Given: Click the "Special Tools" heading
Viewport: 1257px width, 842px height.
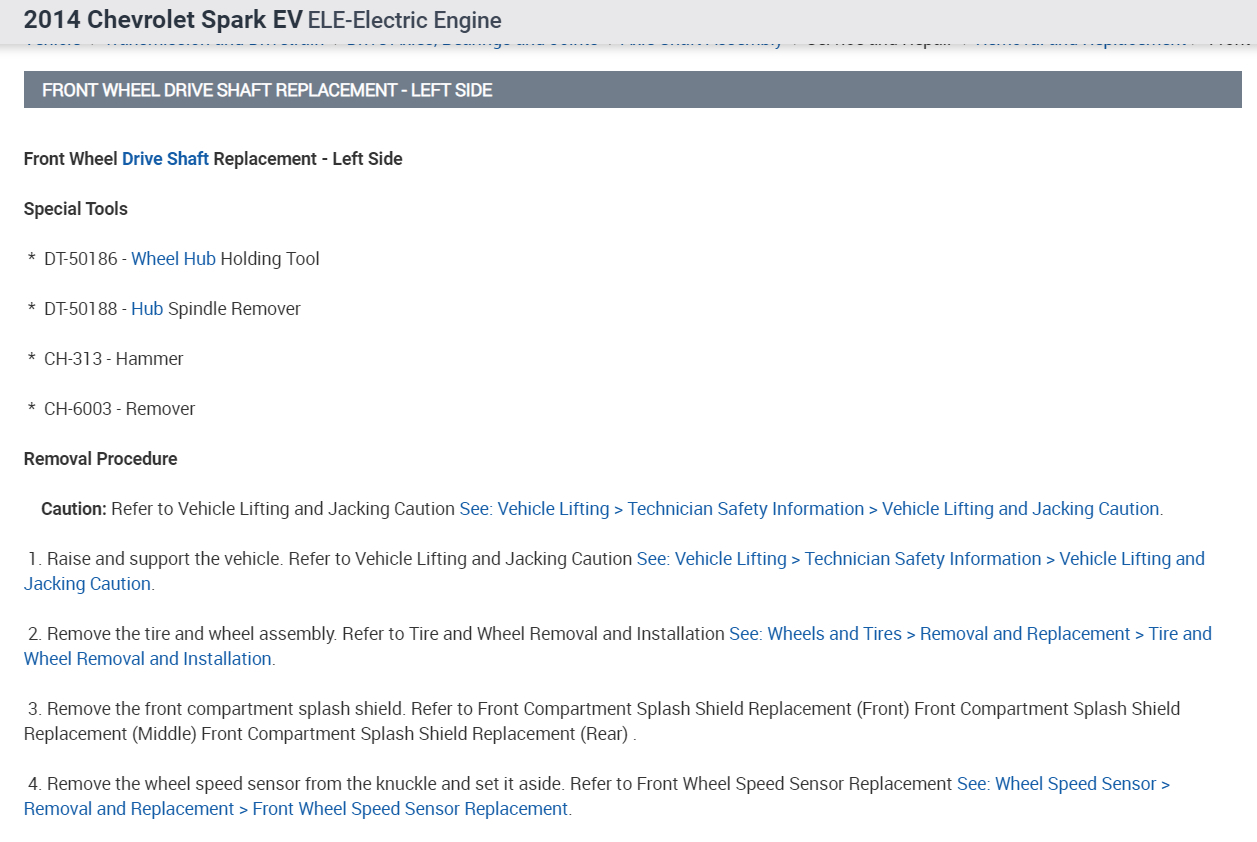Looking at the screenshot, I should (x=76, y=209).
